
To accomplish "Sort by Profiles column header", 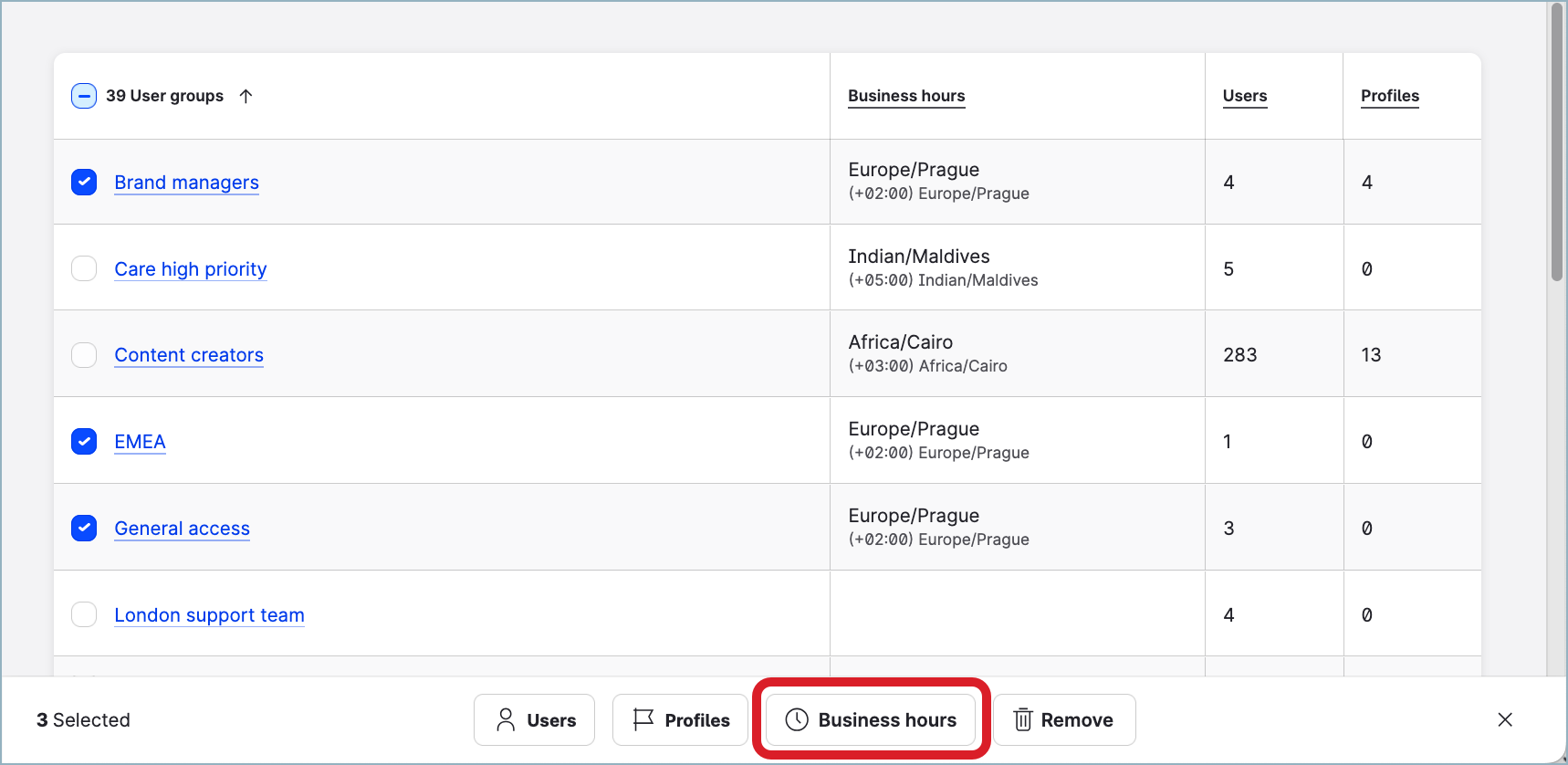I will click(x=1389, y=96).
